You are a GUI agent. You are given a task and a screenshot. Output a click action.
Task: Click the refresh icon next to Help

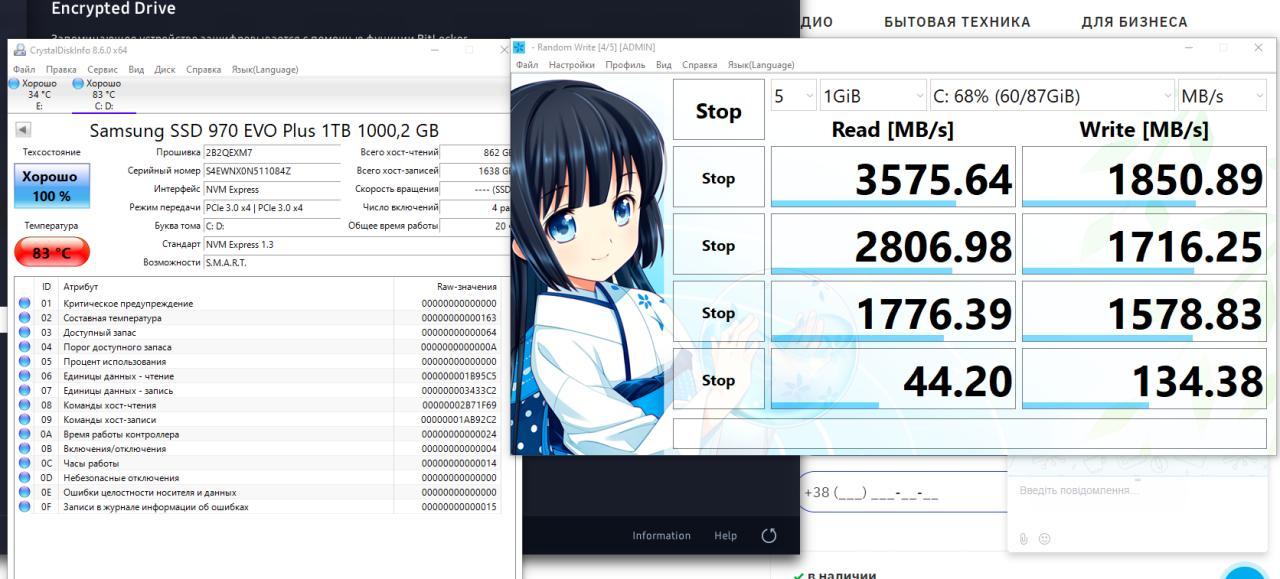(769, 535)
